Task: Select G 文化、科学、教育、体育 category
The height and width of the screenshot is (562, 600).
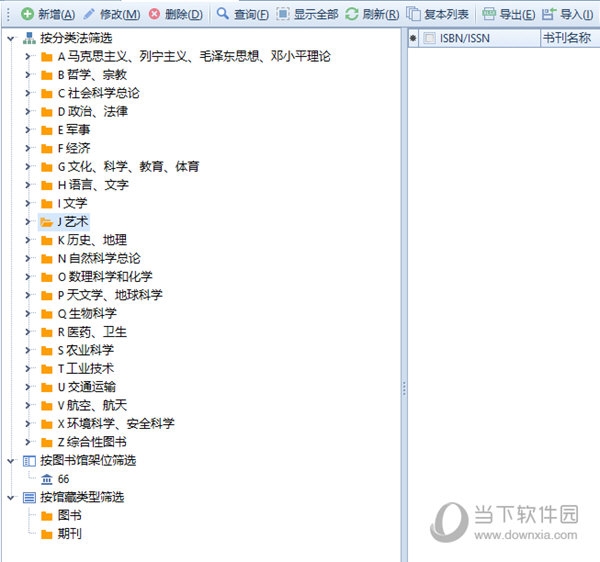Action: click(128, 167)
